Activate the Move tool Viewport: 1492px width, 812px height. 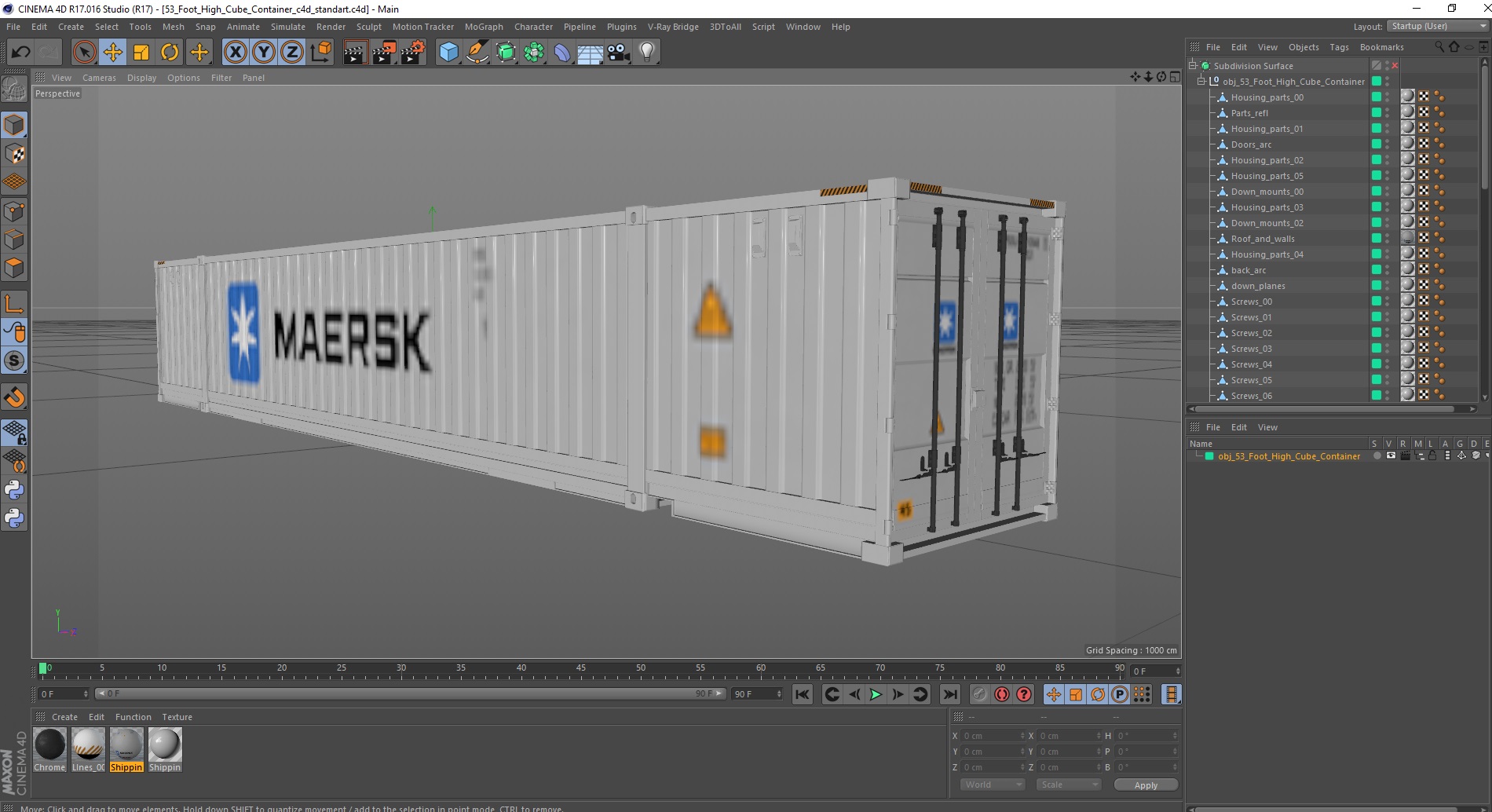click(112, 53)
